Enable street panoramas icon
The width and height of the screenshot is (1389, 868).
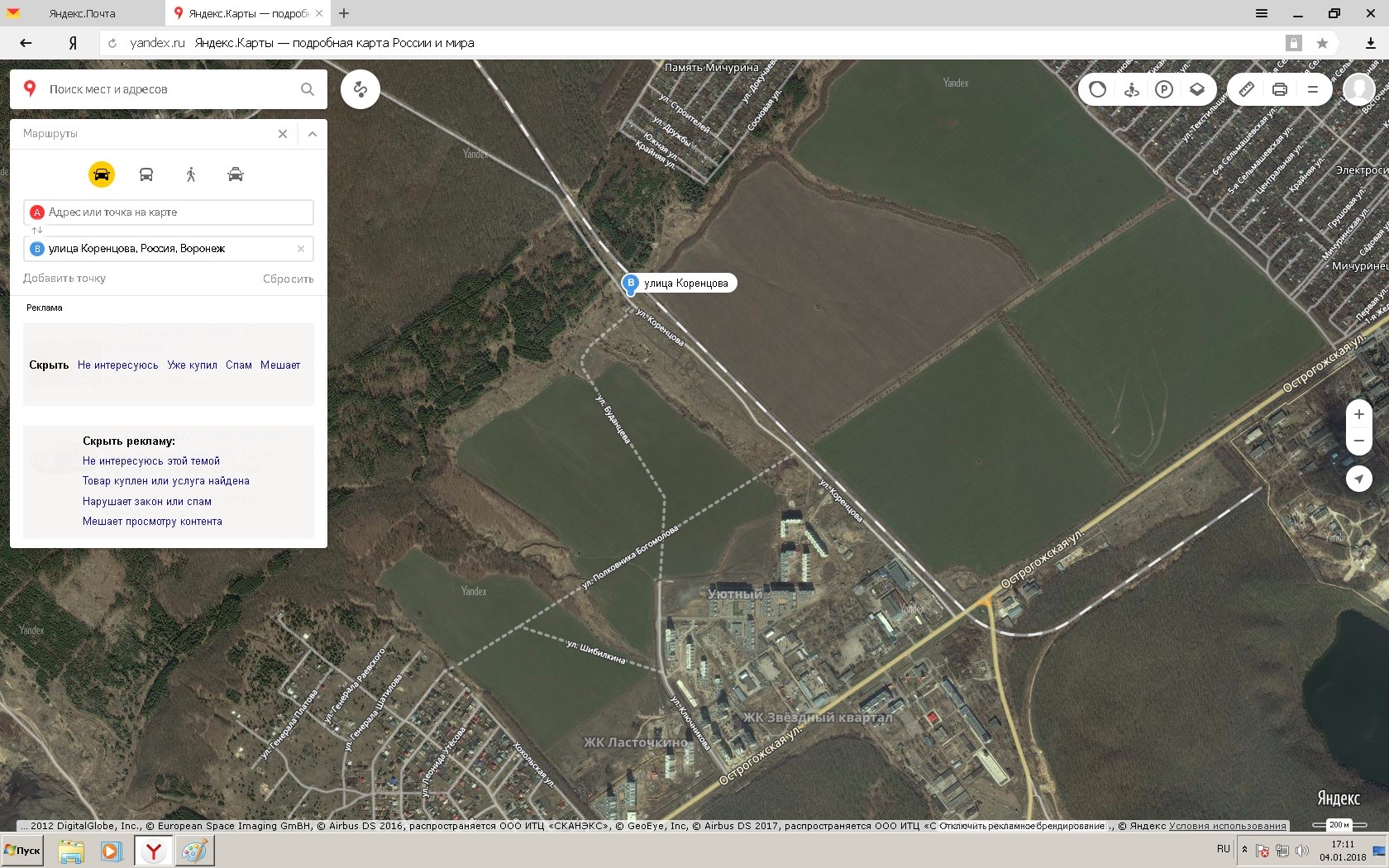pyautogui.click(x=1132, y=89)
